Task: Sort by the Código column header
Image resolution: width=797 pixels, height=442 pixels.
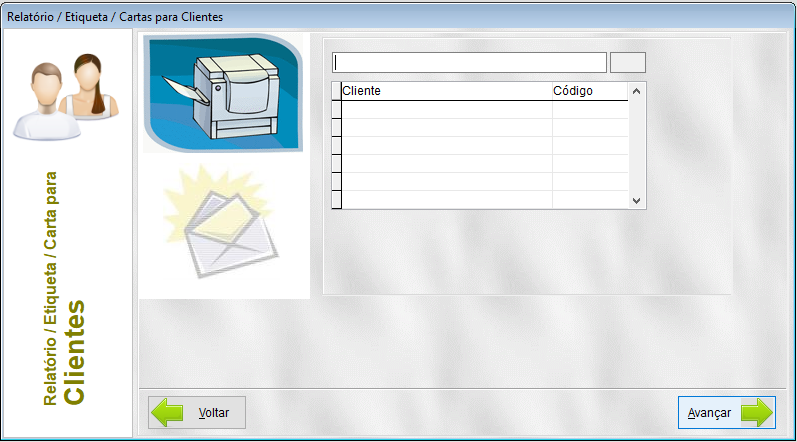Action: tap(589, 91)
